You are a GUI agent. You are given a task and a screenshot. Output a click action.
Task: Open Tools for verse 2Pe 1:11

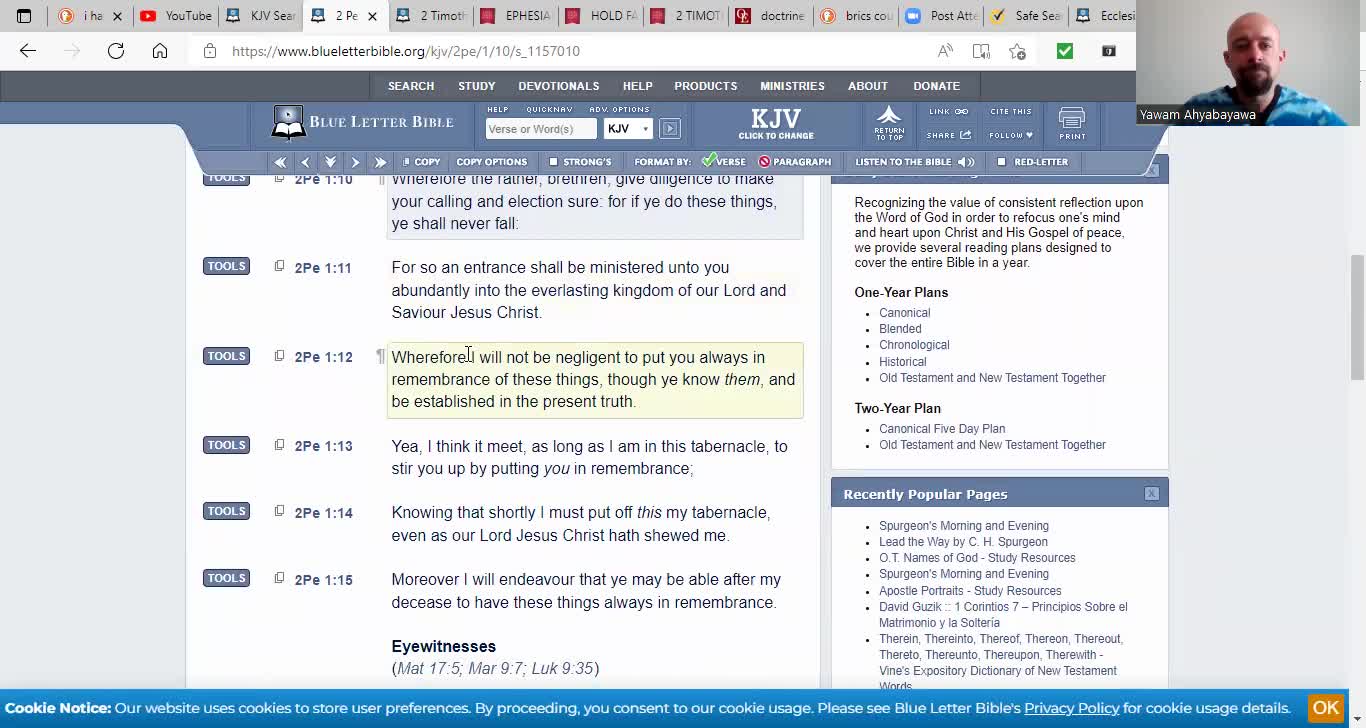click(x=226, y=266)
